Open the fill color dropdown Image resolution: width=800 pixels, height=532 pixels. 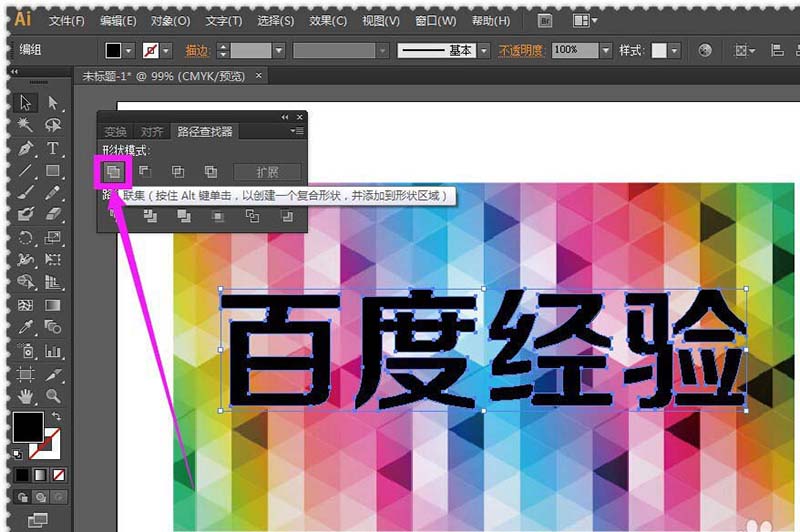point(129,50)
